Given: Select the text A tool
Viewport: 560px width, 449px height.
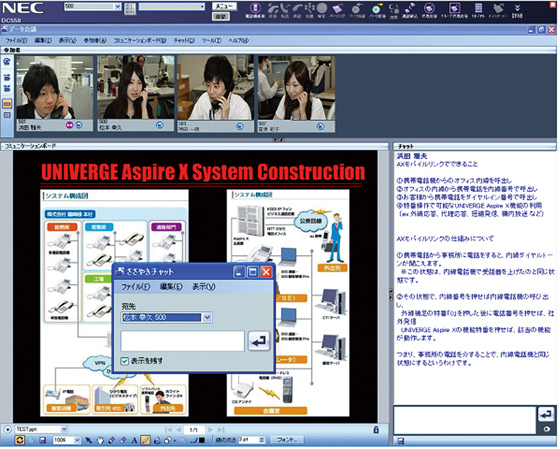Looking at the screenshot, I should tap(134, 440).
